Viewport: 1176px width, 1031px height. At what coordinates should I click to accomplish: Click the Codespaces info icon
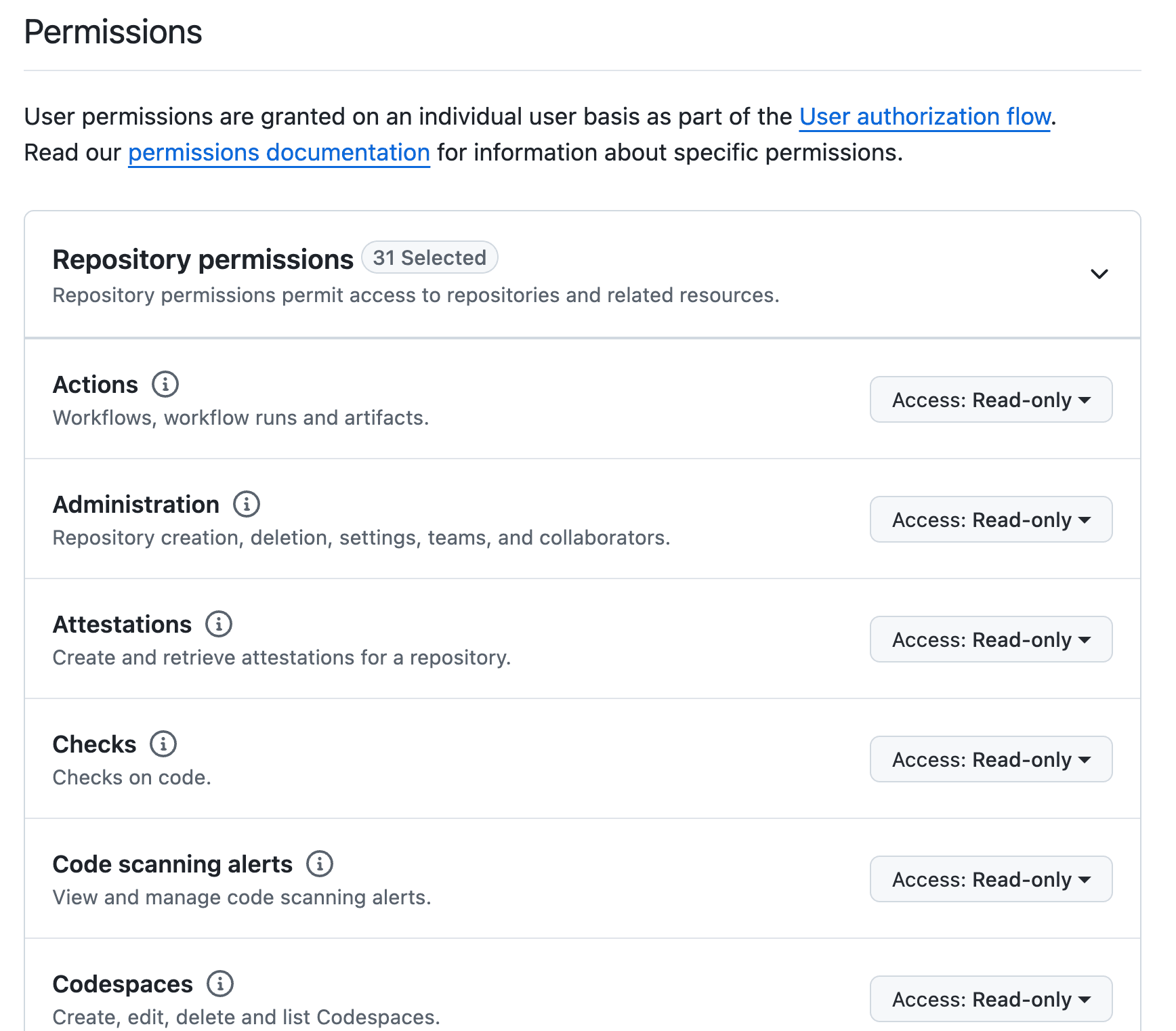(219, 984)
